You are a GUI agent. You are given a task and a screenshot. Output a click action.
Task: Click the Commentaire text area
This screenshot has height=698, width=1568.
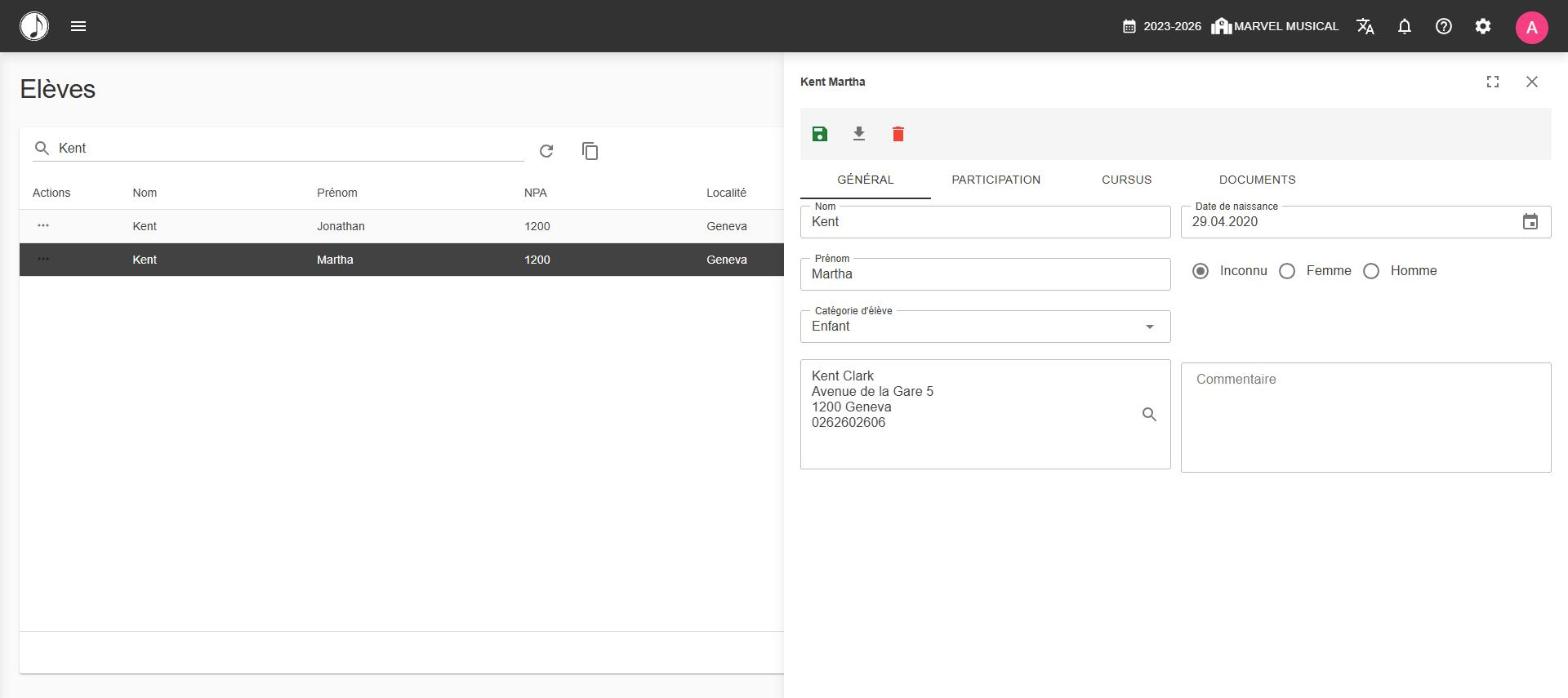pos(1366,417)
